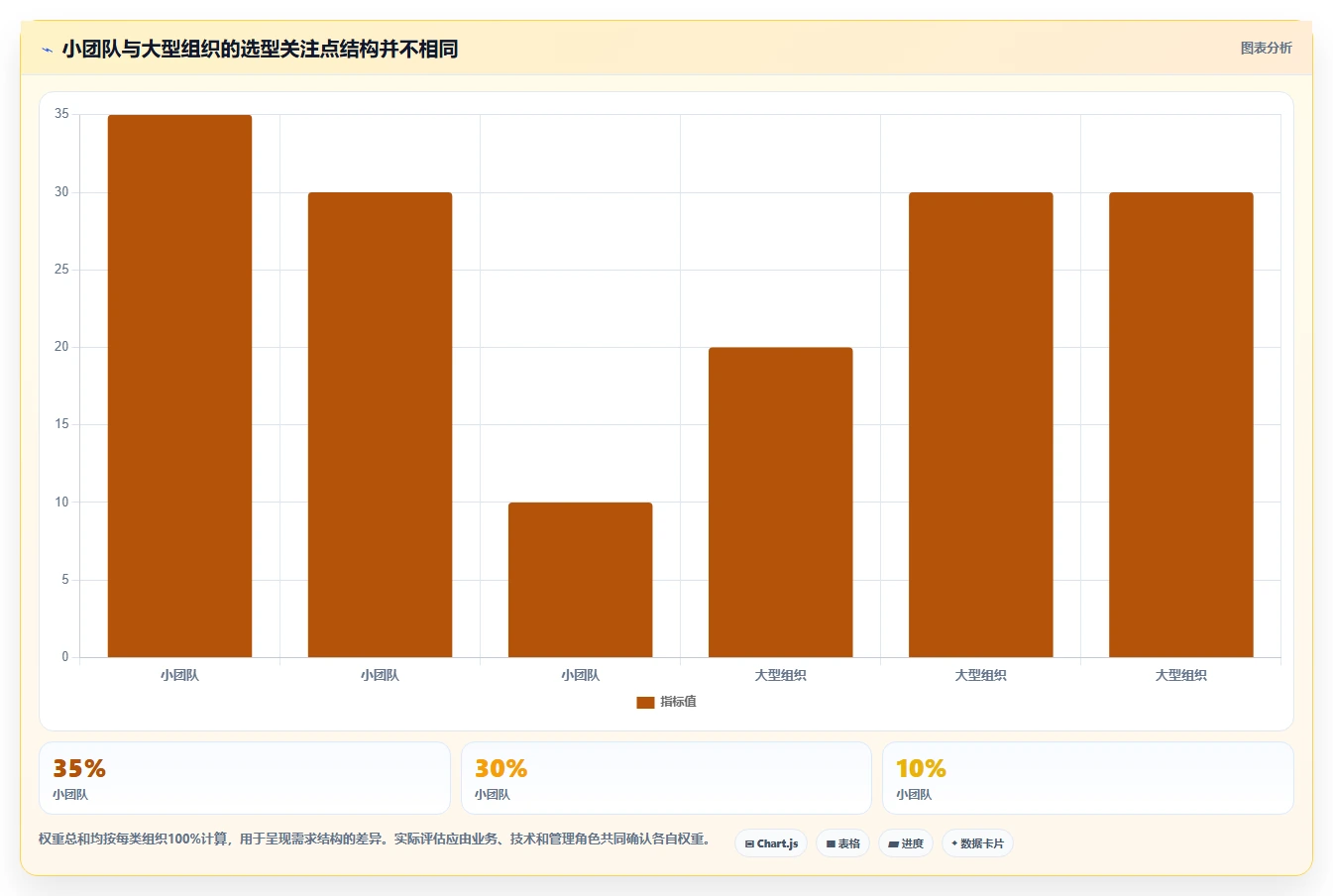This screenshot has height=896, width=1333.
Task: Click the y-axis tick label 25
Action: tap(61, 270)
